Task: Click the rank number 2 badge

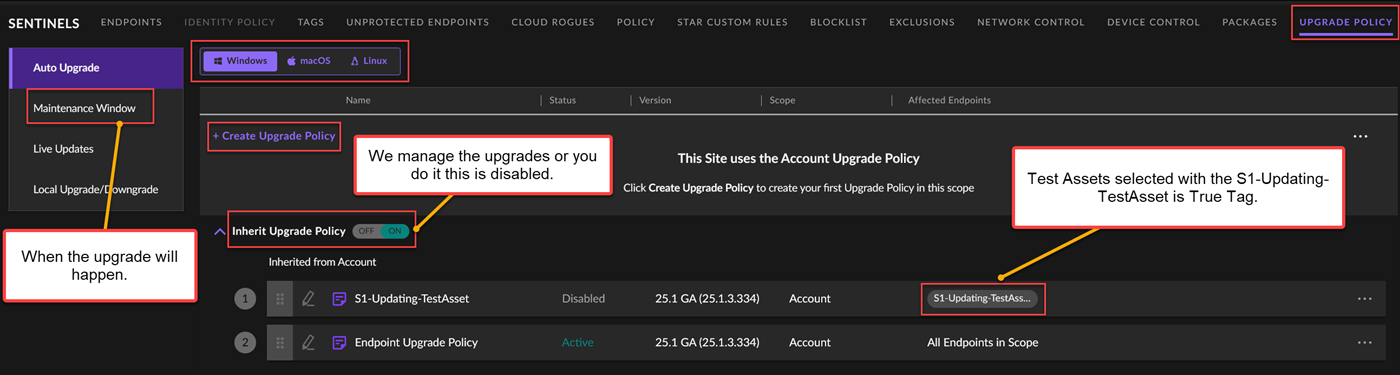Action: tap(245, 342)
